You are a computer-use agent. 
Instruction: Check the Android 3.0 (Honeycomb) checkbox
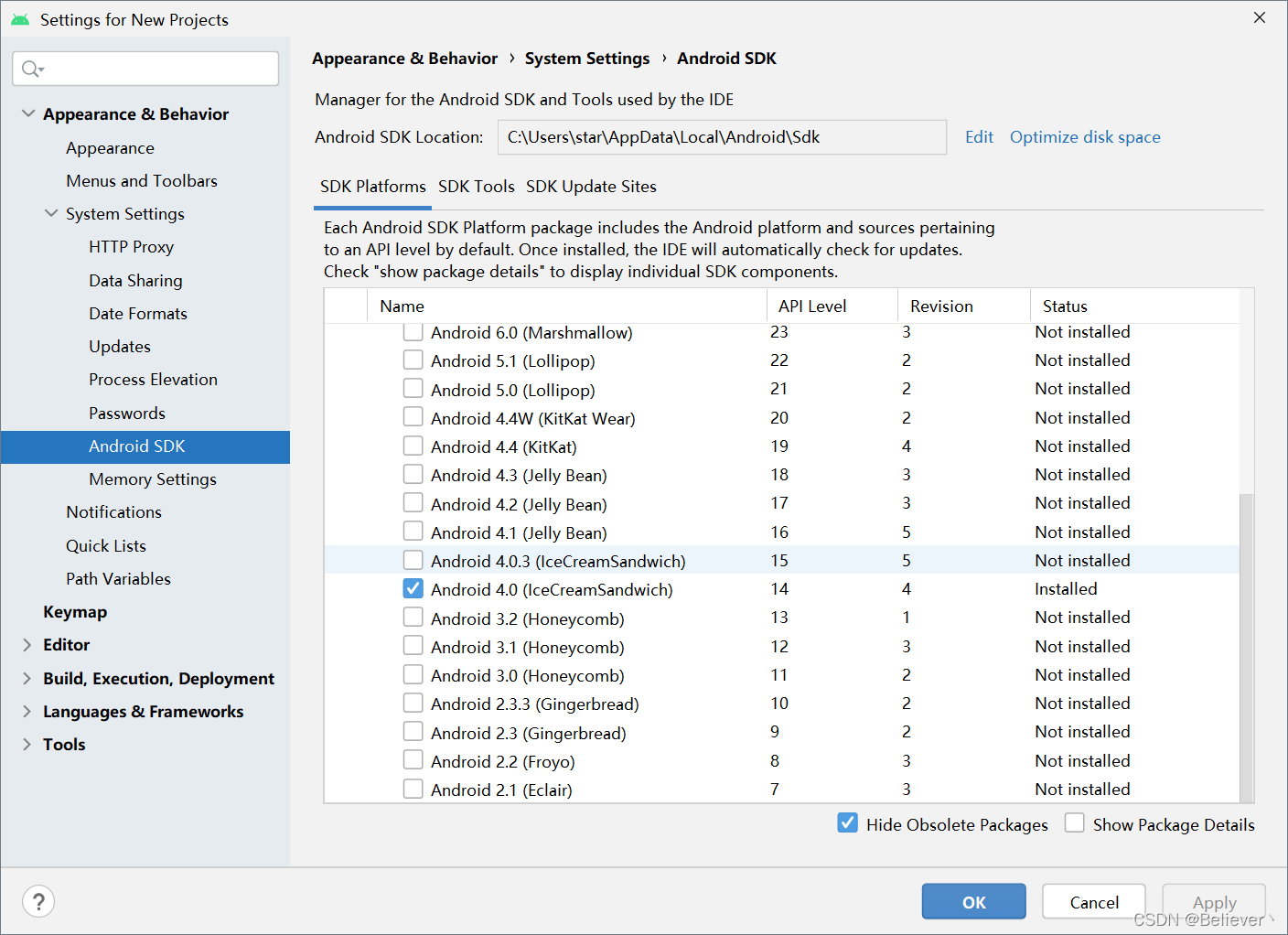(413, 674)
